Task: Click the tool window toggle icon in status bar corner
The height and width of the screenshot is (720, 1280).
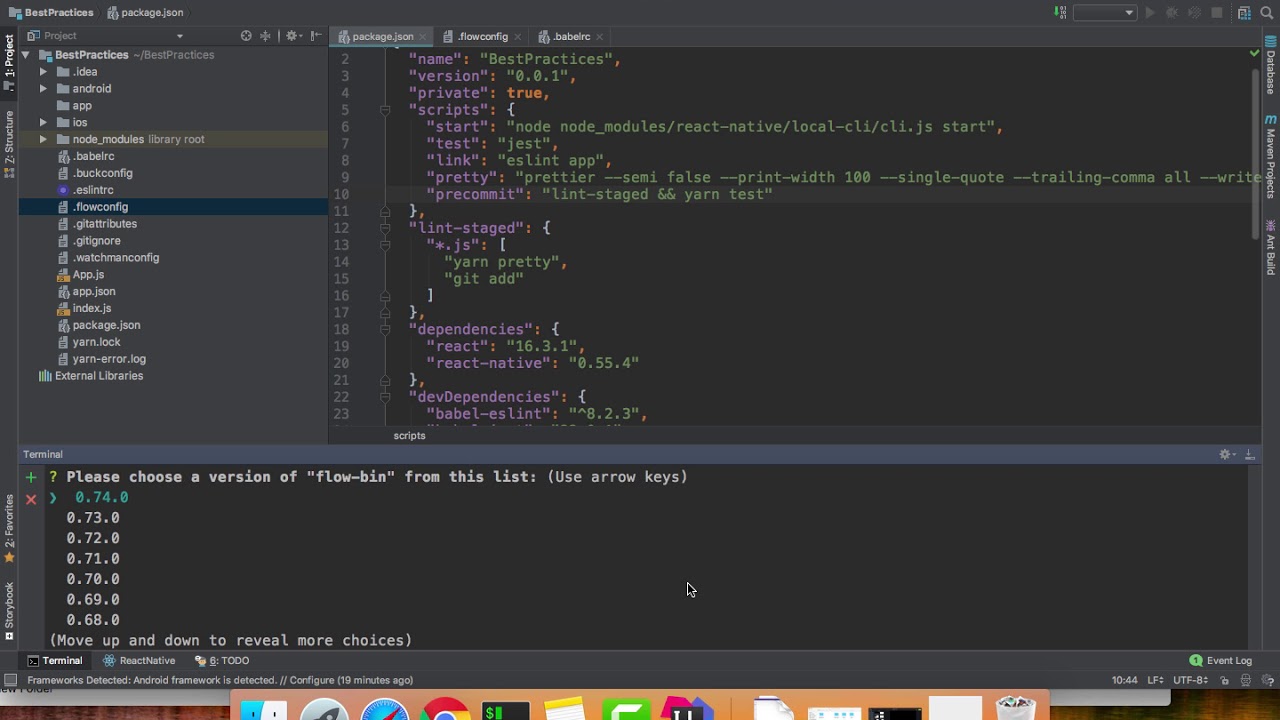Action: pyautogui.click(x=10, y=680)
